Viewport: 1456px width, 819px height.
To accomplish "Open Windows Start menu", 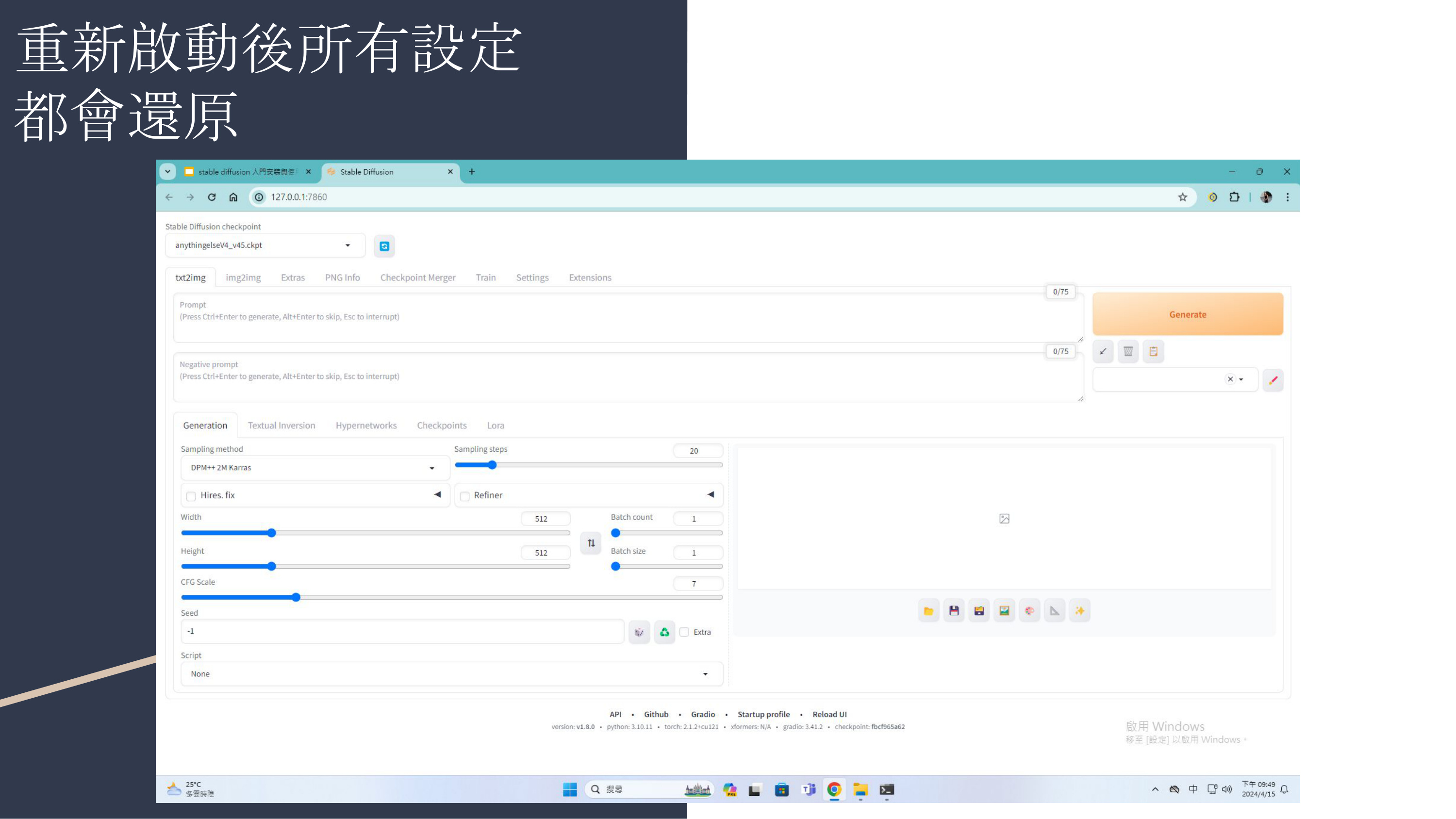I will coord(570,789).
